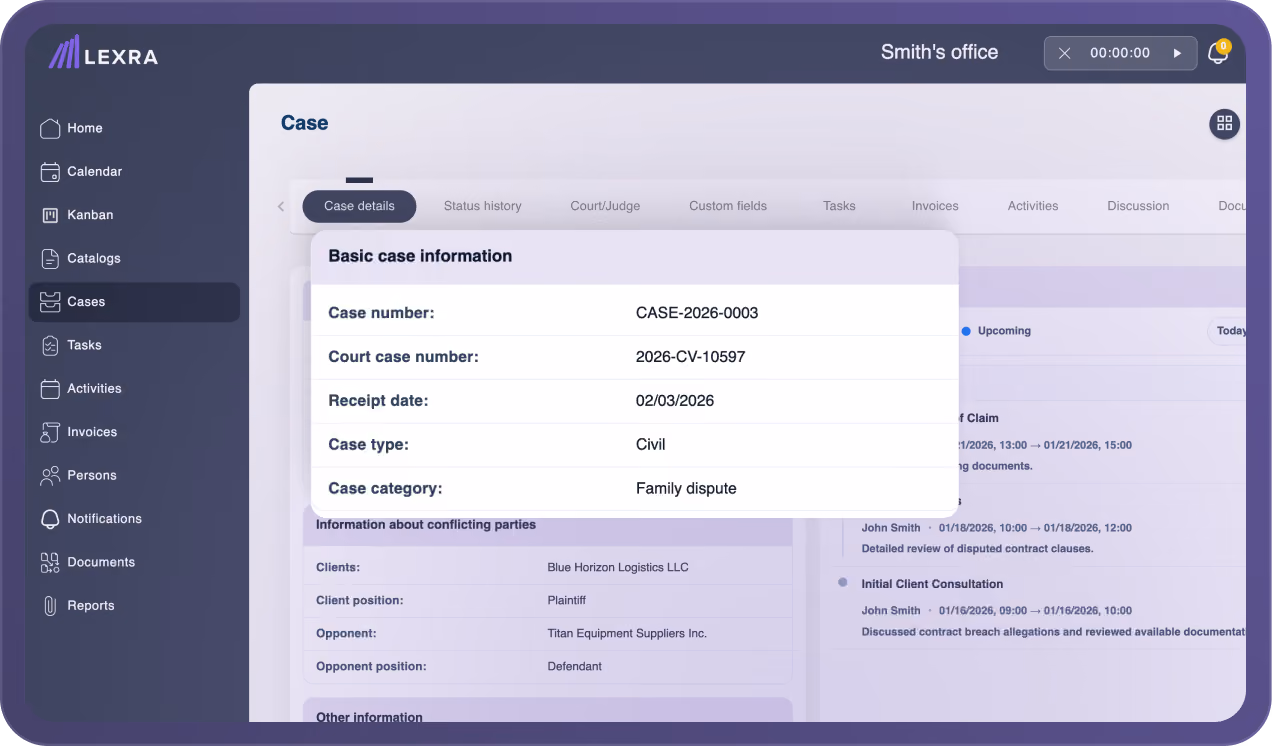Click Smith's office title
This screenshot has height=746, width=1272.
(x=939, y=52)
